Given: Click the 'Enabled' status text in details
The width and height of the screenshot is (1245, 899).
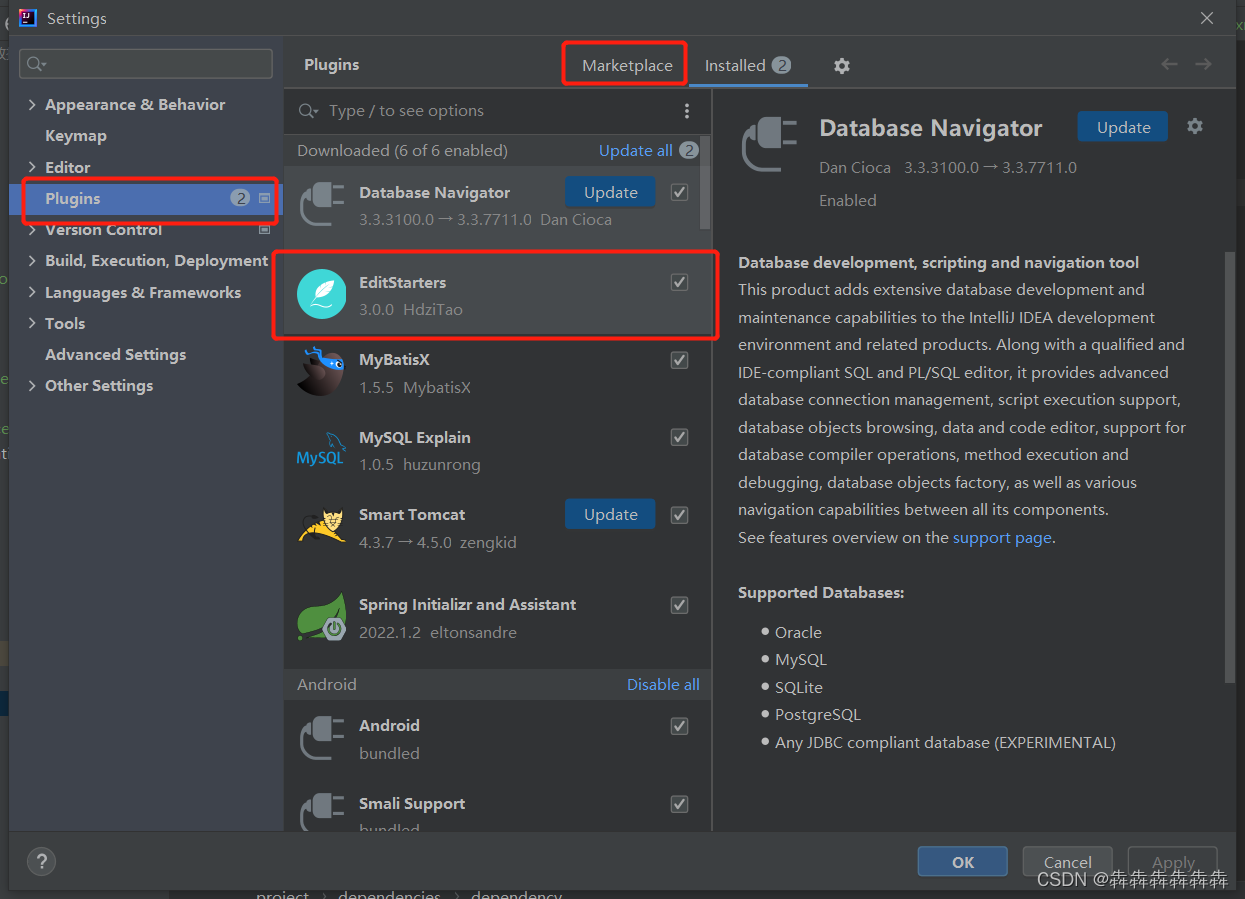Looking at the screenshot, I should click(x=847, y=200).
